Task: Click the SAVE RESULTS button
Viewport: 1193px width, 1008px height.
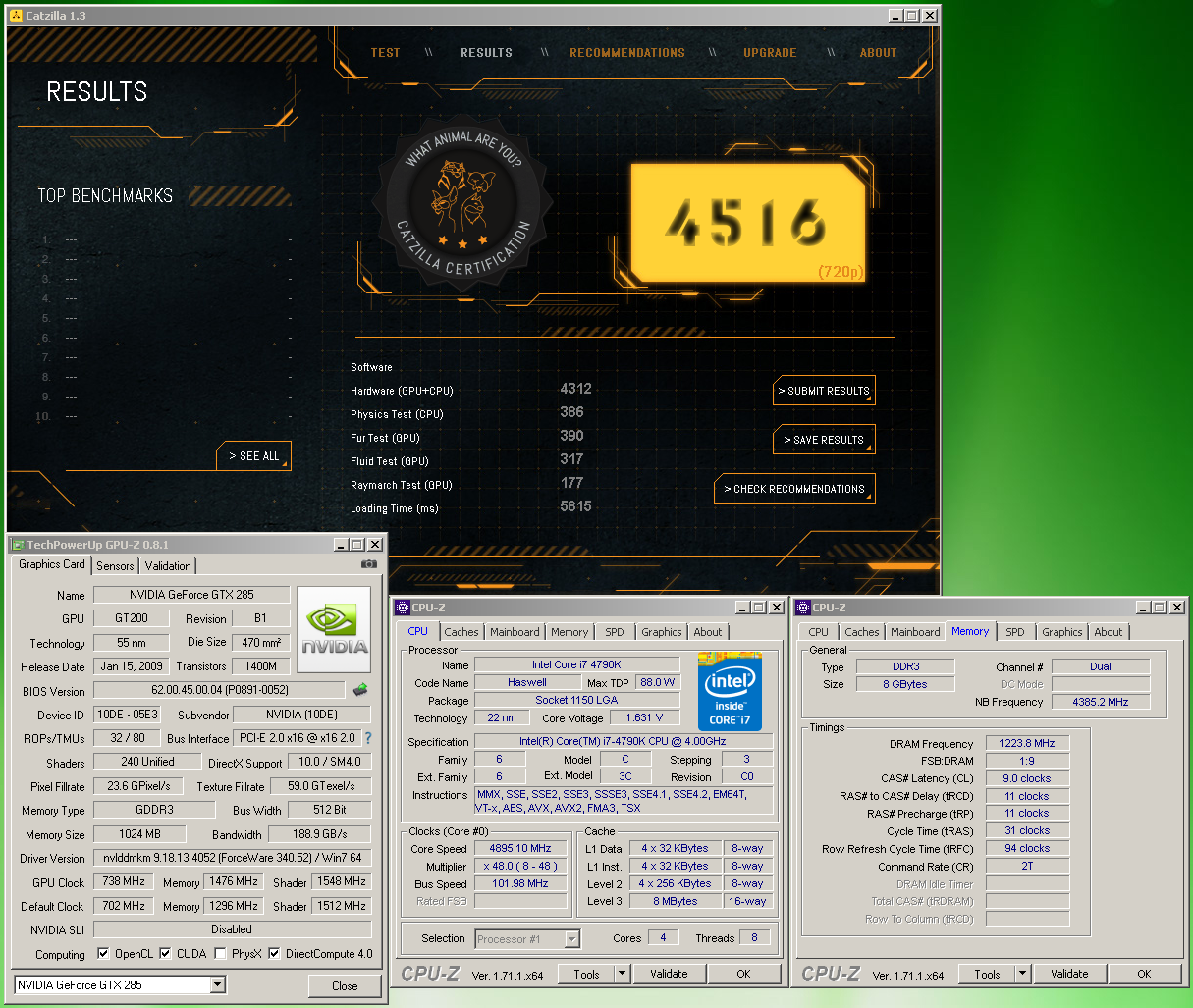Action: 824,440
